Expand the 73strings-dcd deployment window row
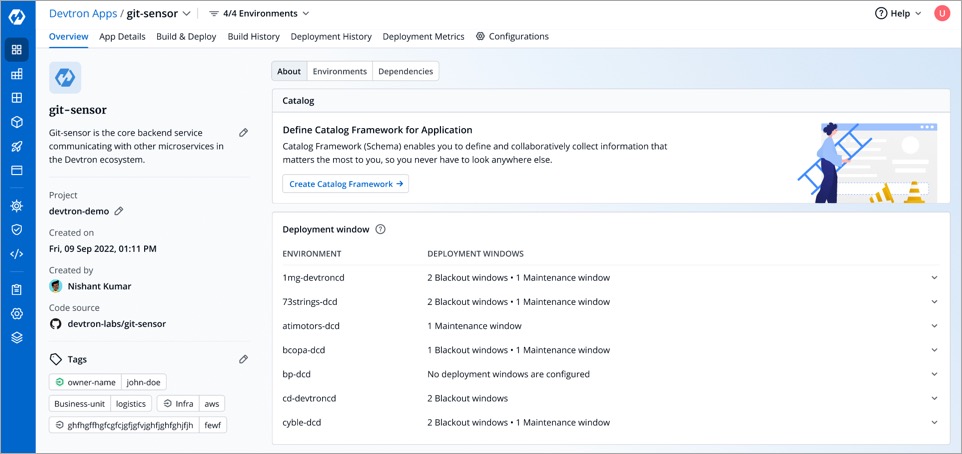 click(x=934, y=302)
